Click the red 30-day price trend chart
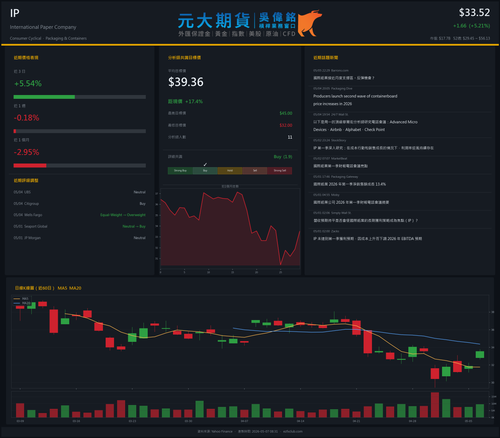The height and width of the screenshot is (438, 500). tap(230, 229)
